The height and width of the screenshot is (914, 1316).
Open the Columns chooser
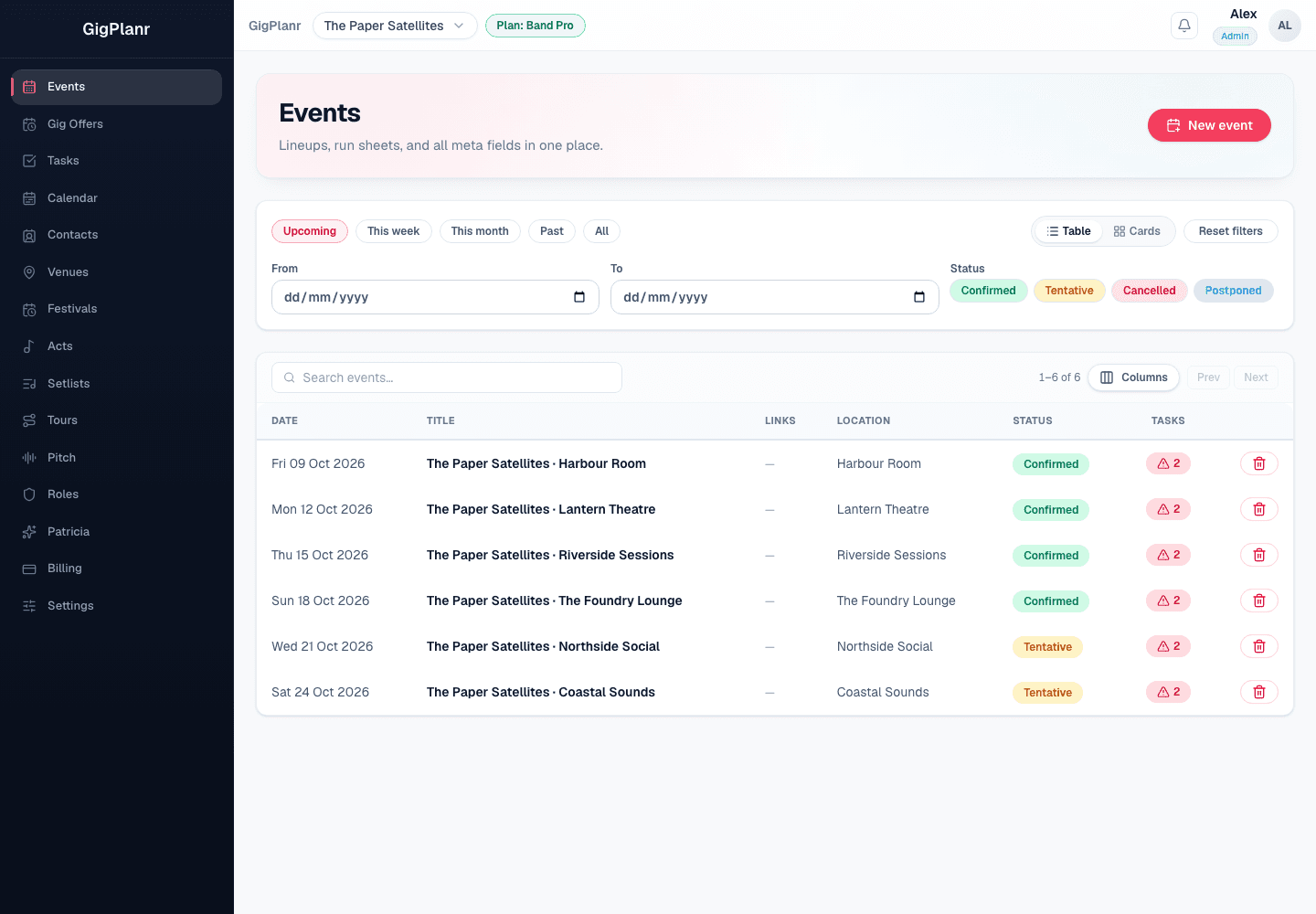(1134, 377)
